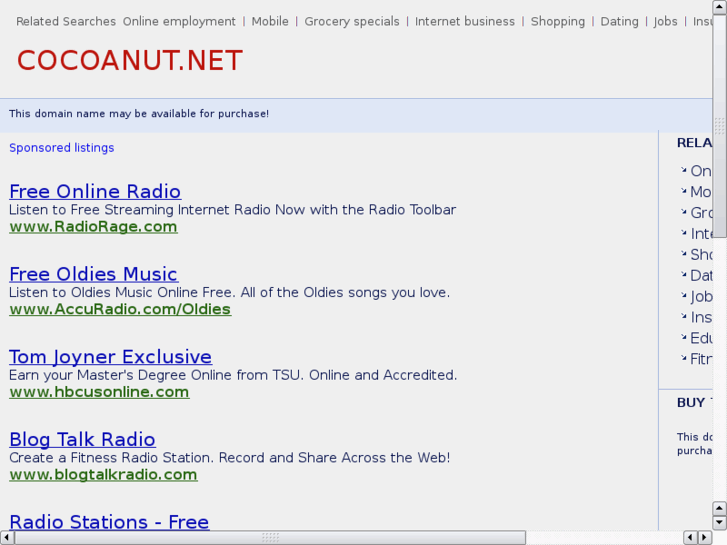
Task: Click the domain available for purchase notice
Action: click(139, 114)
